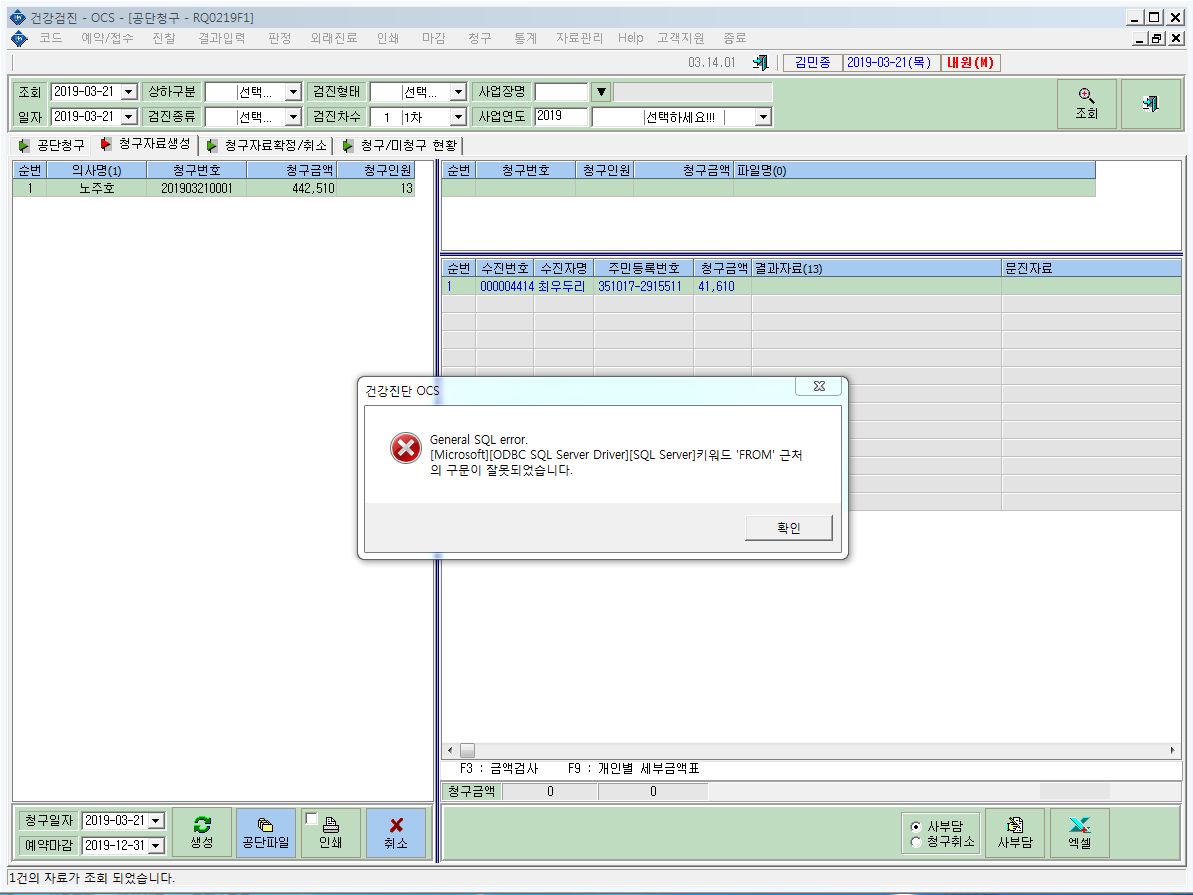1193x895 pixels.
Task: Export with the 엑셀 icon button
Action: point(1080,833)
